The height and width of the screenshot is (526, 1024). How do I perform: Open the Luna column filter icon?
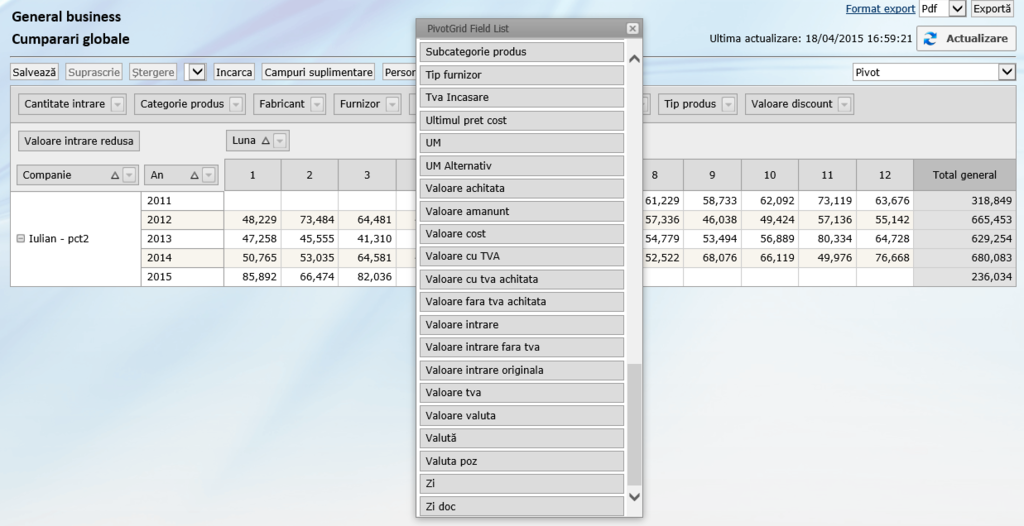[x=280, y=141]
